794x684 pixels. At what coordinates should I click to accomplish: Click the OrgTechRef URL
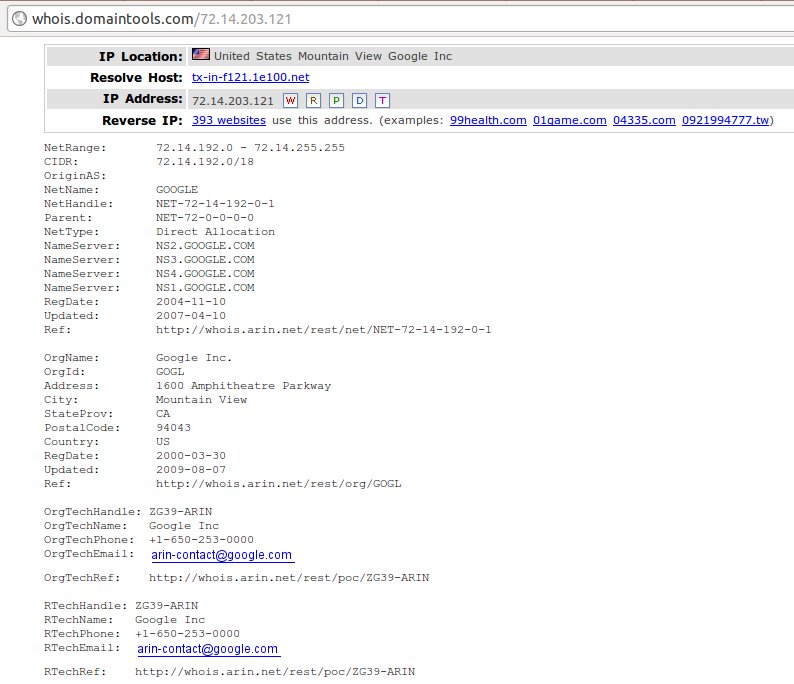coord(289,578)
